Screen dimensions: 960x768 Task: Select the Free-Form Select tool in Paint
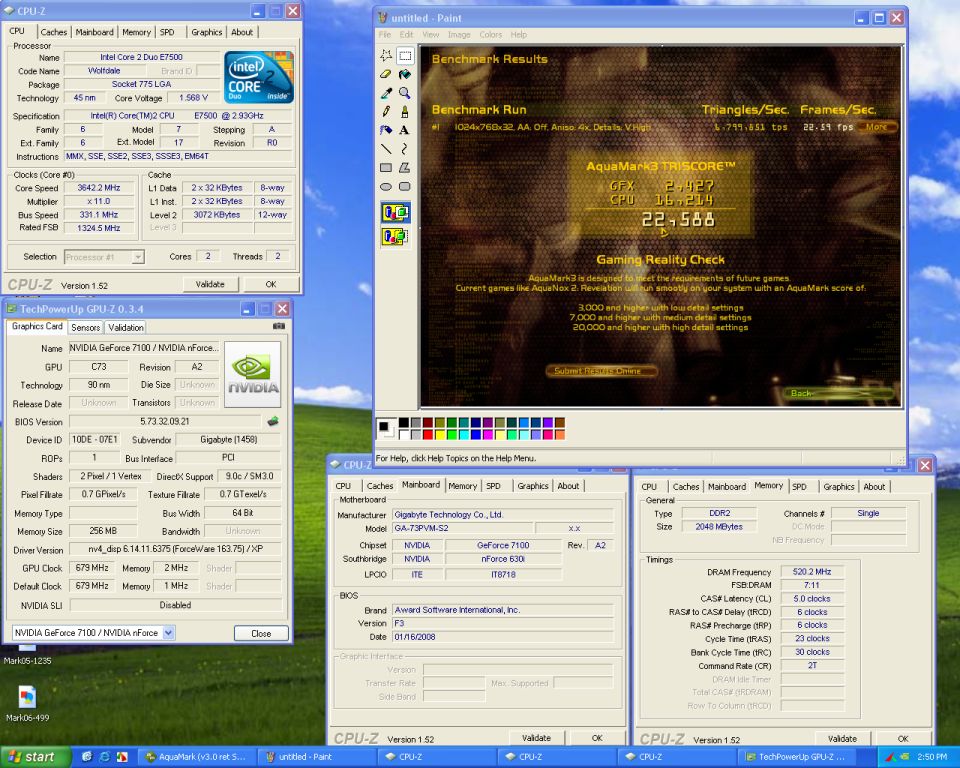tap(386, 56)
